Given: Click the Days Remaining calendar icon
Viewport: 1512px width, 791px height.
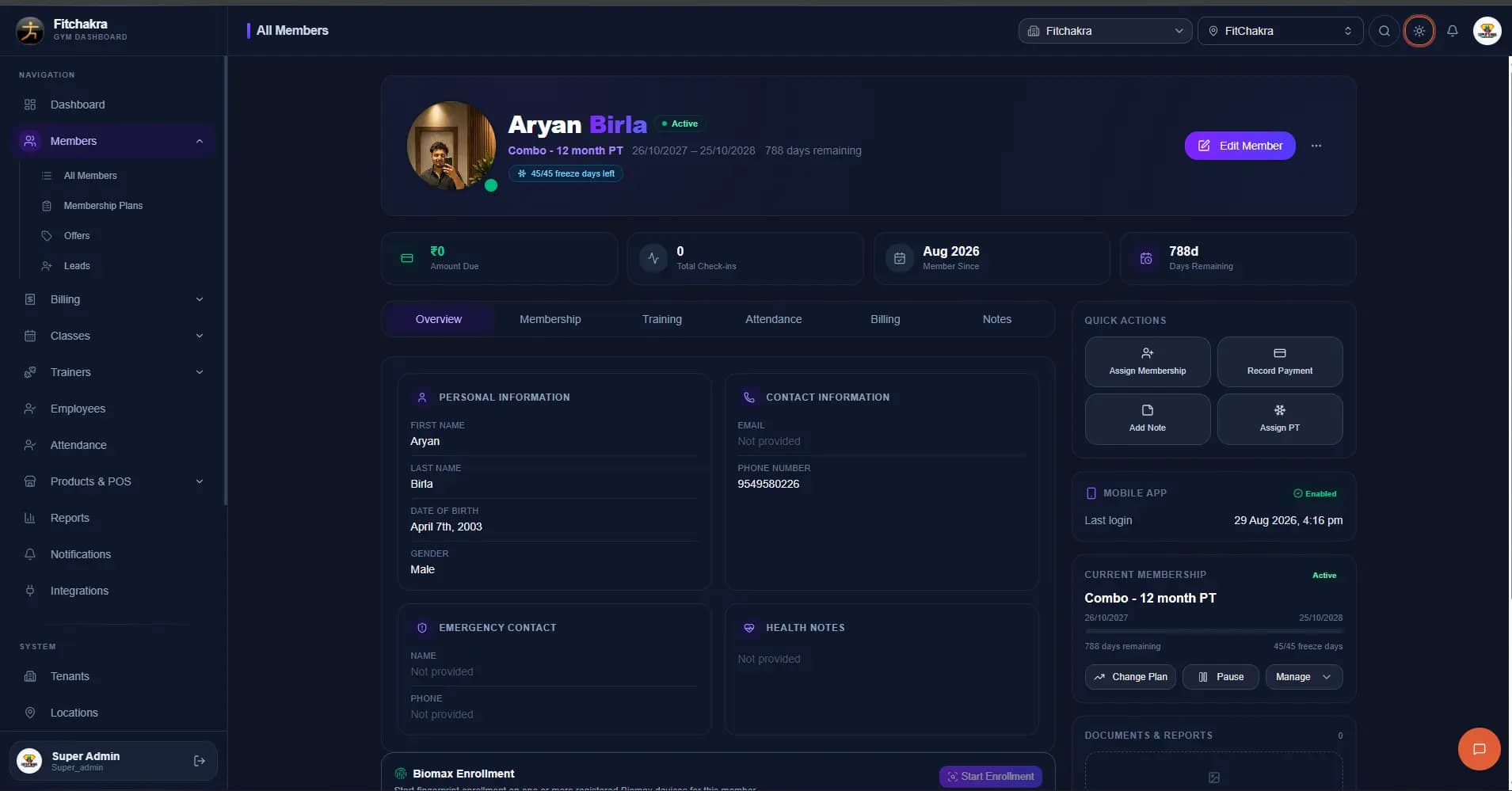Looking at the screenshot, I should click(x=1146, y=258).
